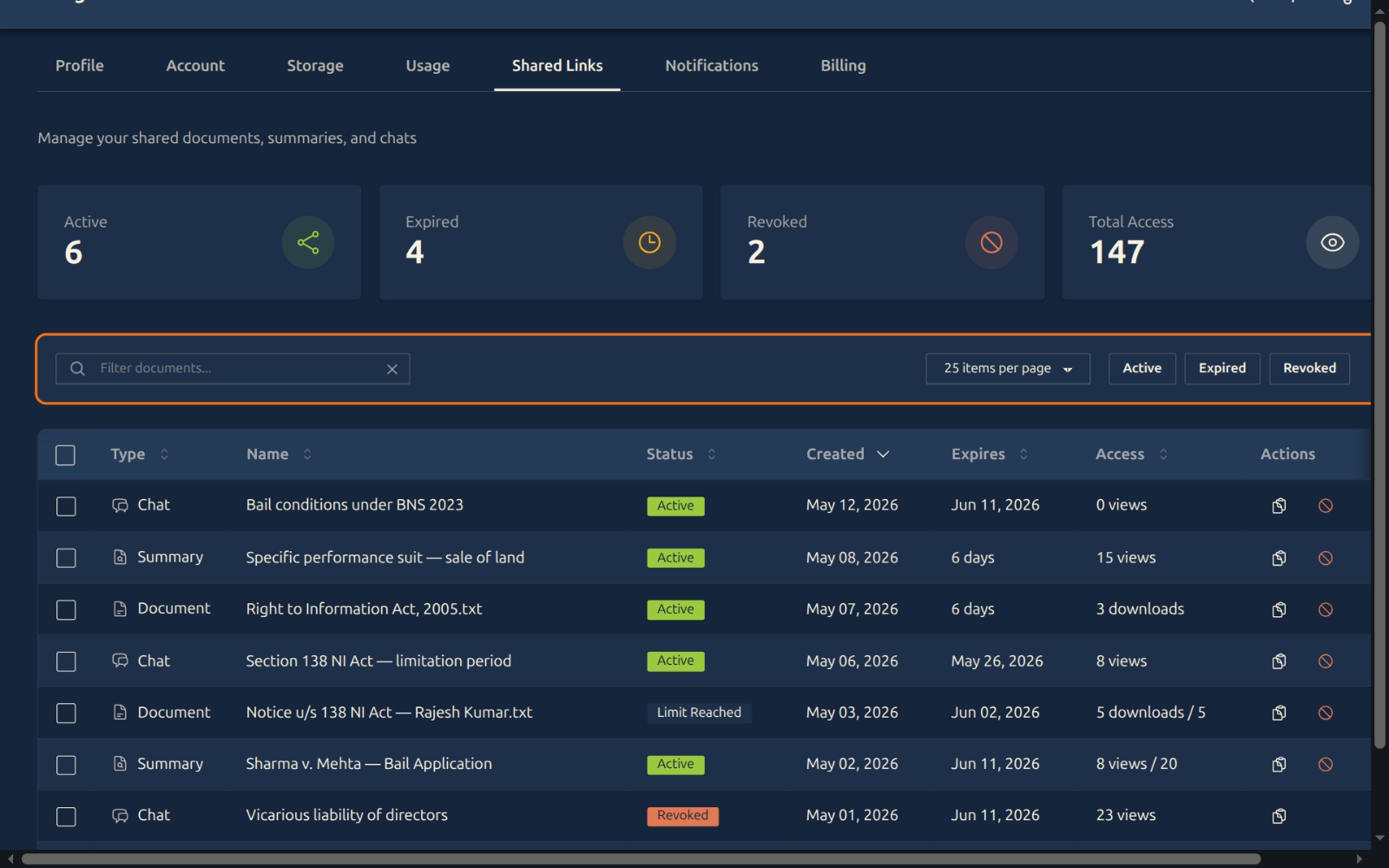Open the Usage tab
The width and height of the screenshot is (1389, 868).
(428, 66)
